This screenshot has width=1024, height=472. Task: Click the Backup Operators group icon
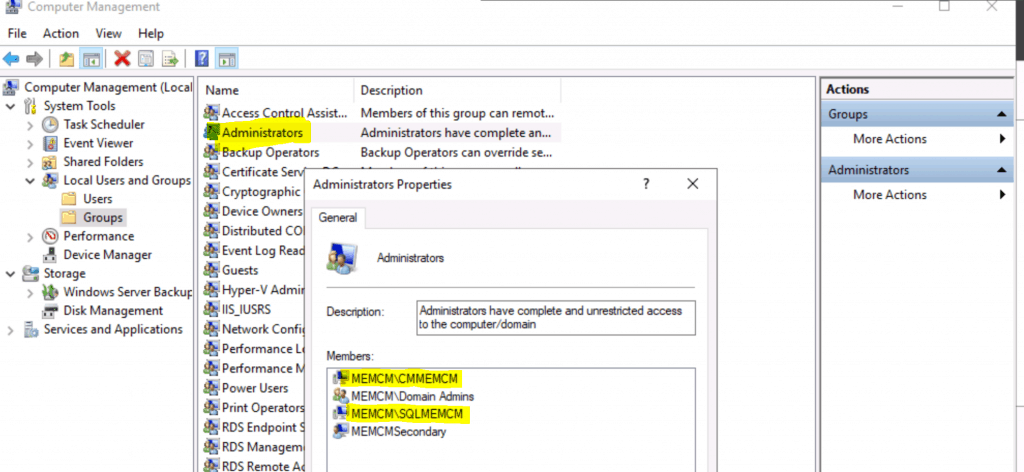[210, 152]
